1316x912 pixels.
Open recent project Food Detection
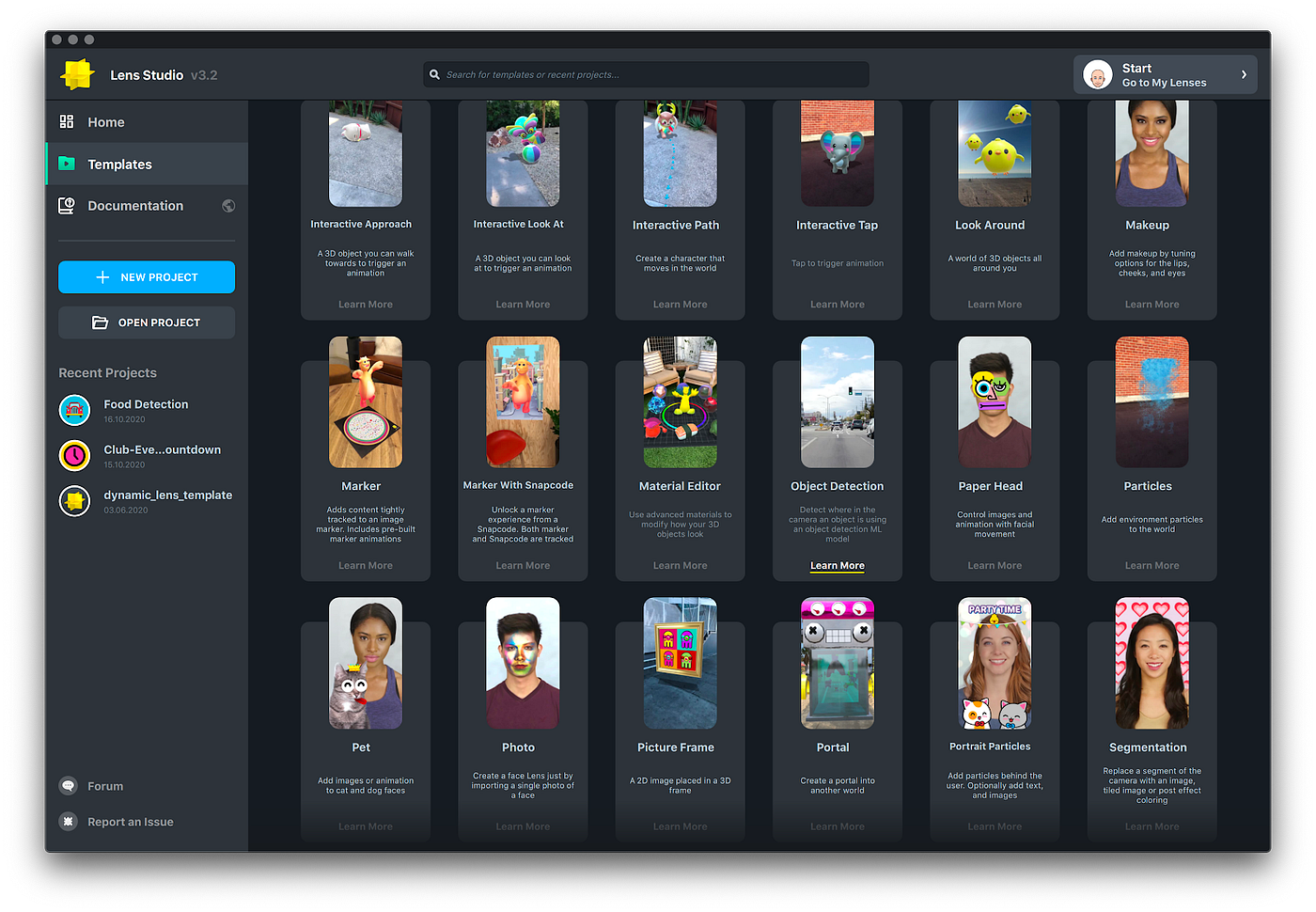click(147, 410)
